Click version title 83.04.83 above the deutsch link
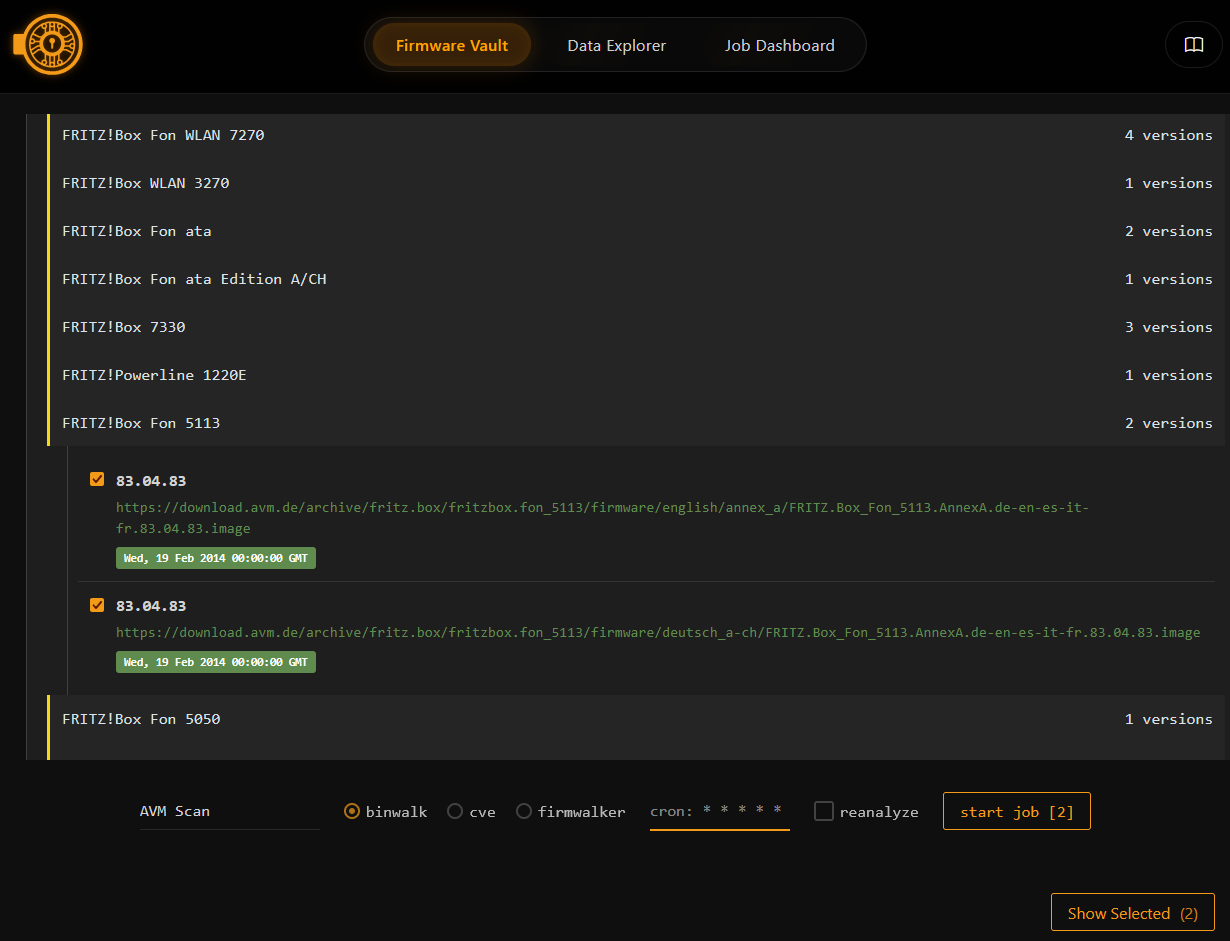The image size is (1230, 941). click(151, 606)
